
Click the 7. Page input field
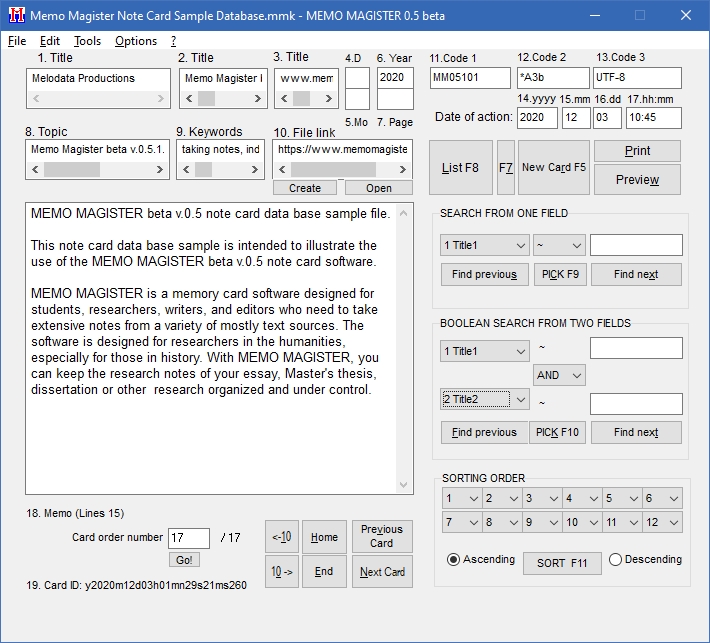point(395,99)
